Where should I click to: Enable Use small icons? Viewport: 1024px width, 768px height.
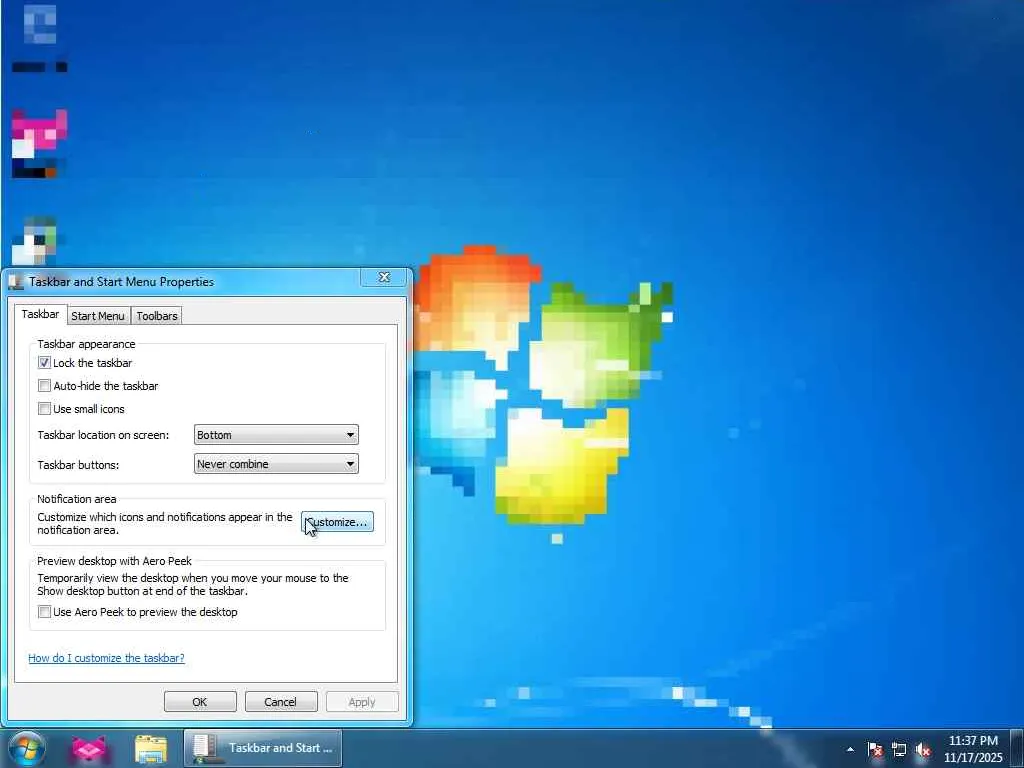44,409
